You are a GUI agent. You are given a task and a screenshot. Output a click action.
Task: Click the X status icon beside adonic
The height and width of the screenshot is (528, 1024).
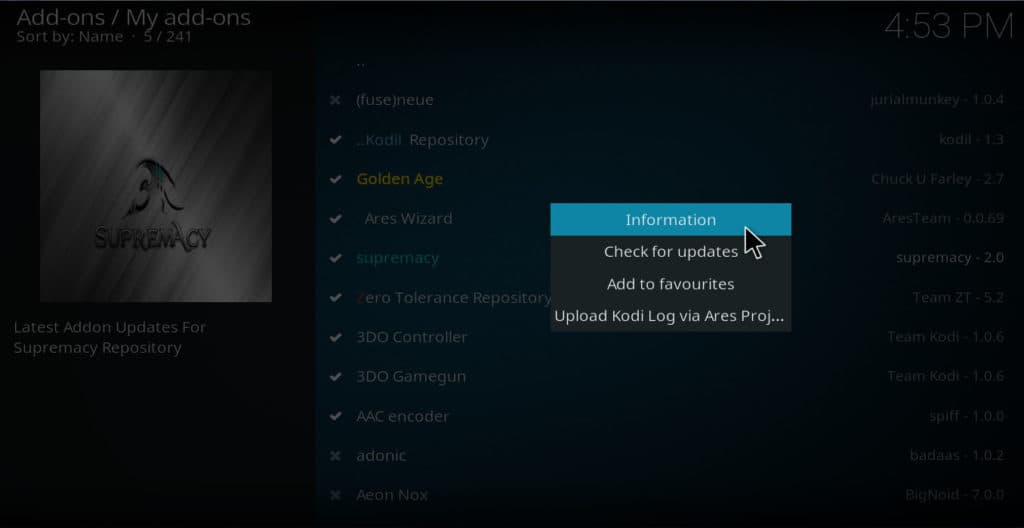click(x=335, y=455)
